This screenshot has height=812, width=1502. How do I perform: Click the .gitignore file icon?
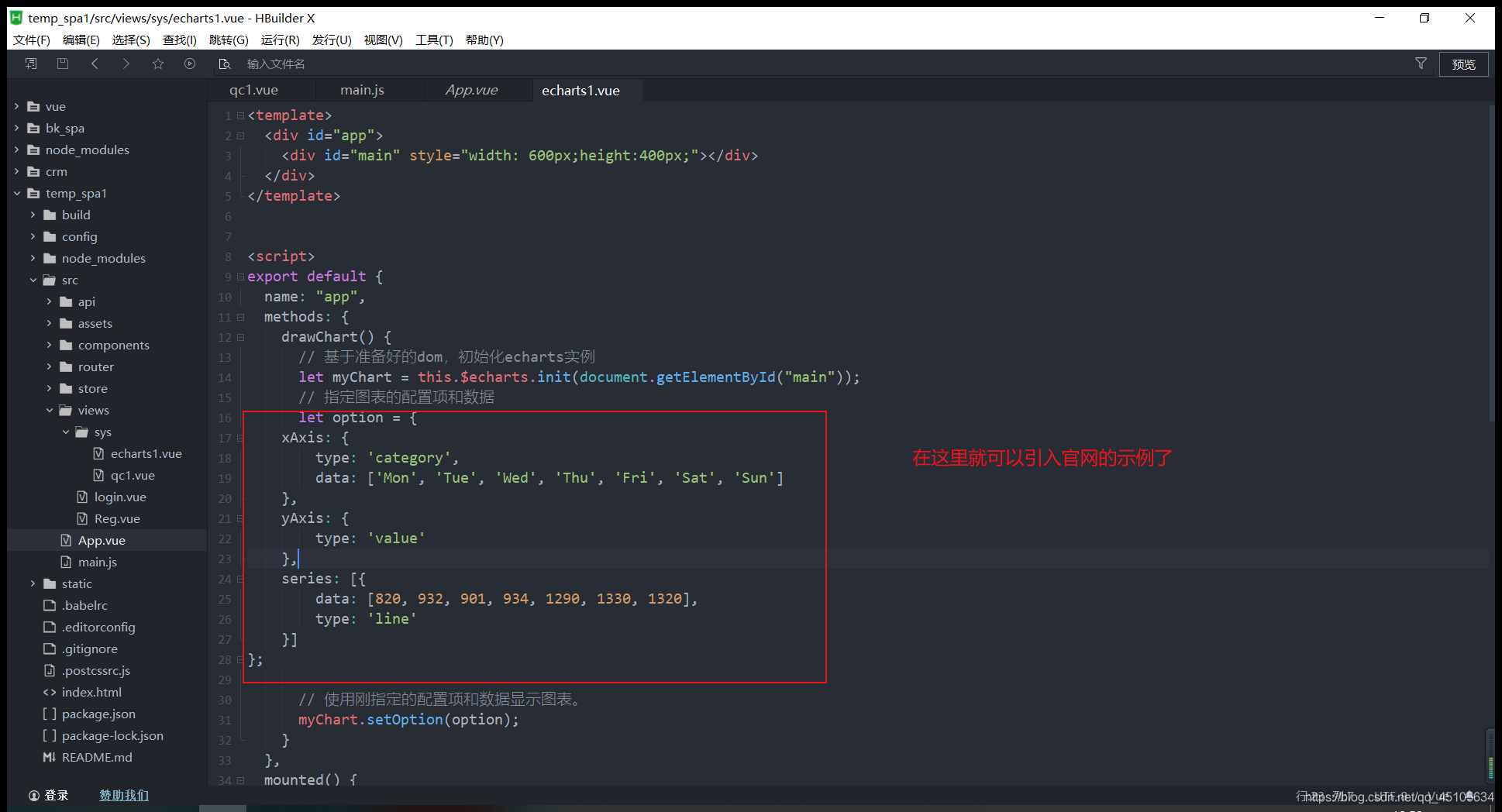click(x=50, y=649)
